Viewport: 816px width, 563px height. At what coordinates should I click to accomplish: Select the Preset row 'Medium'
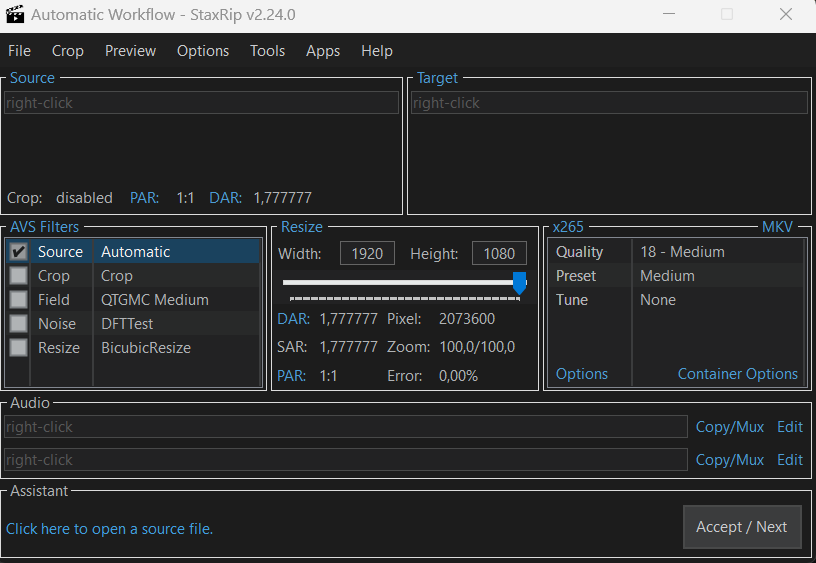coord(676,276)
